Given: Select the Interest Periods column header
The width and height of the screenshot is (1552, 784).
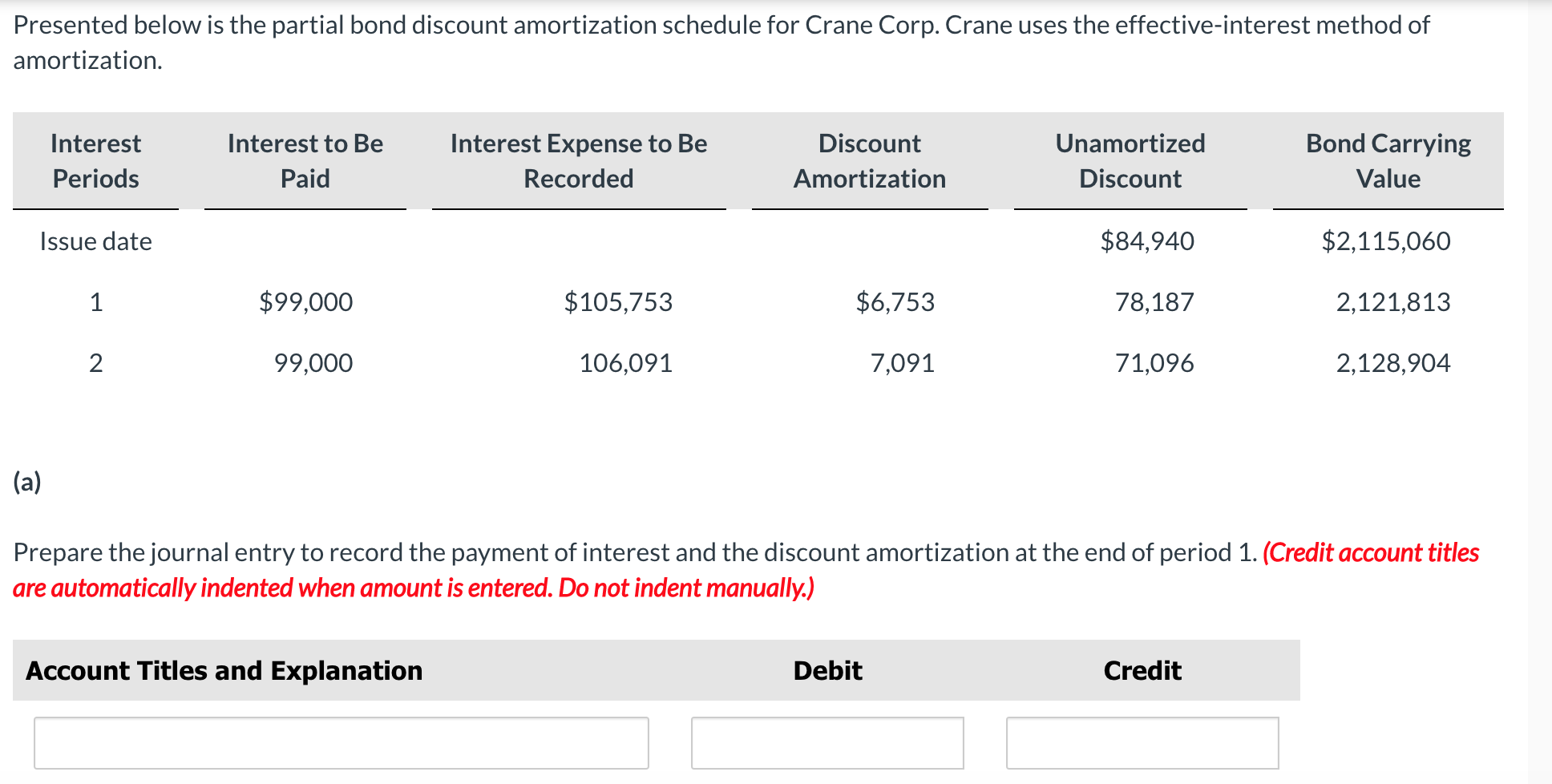Looking at the screenshot, I should point(95,160).
